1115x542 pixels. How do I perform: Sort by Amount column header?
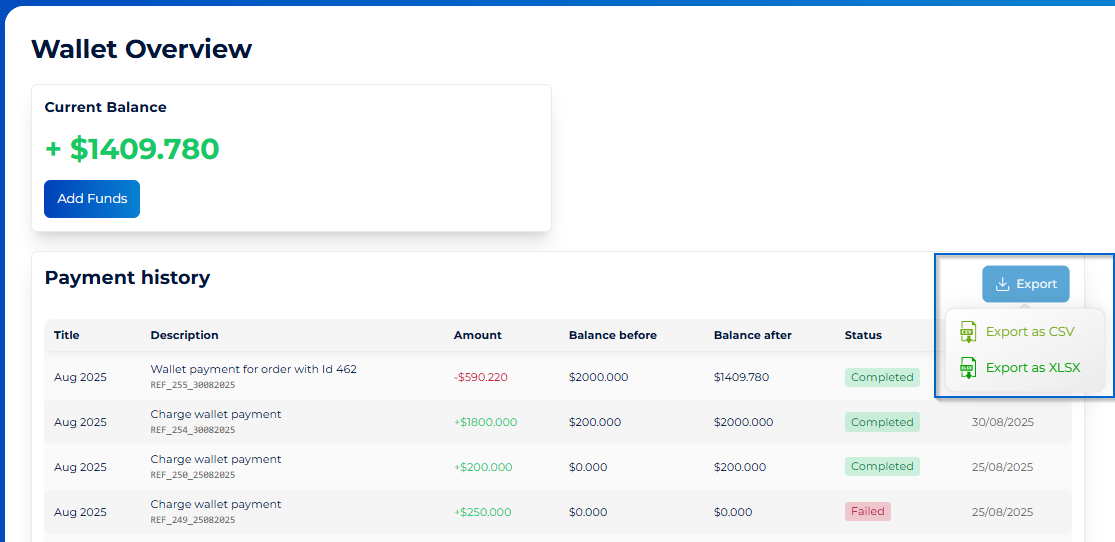click(x=478, y=335)
